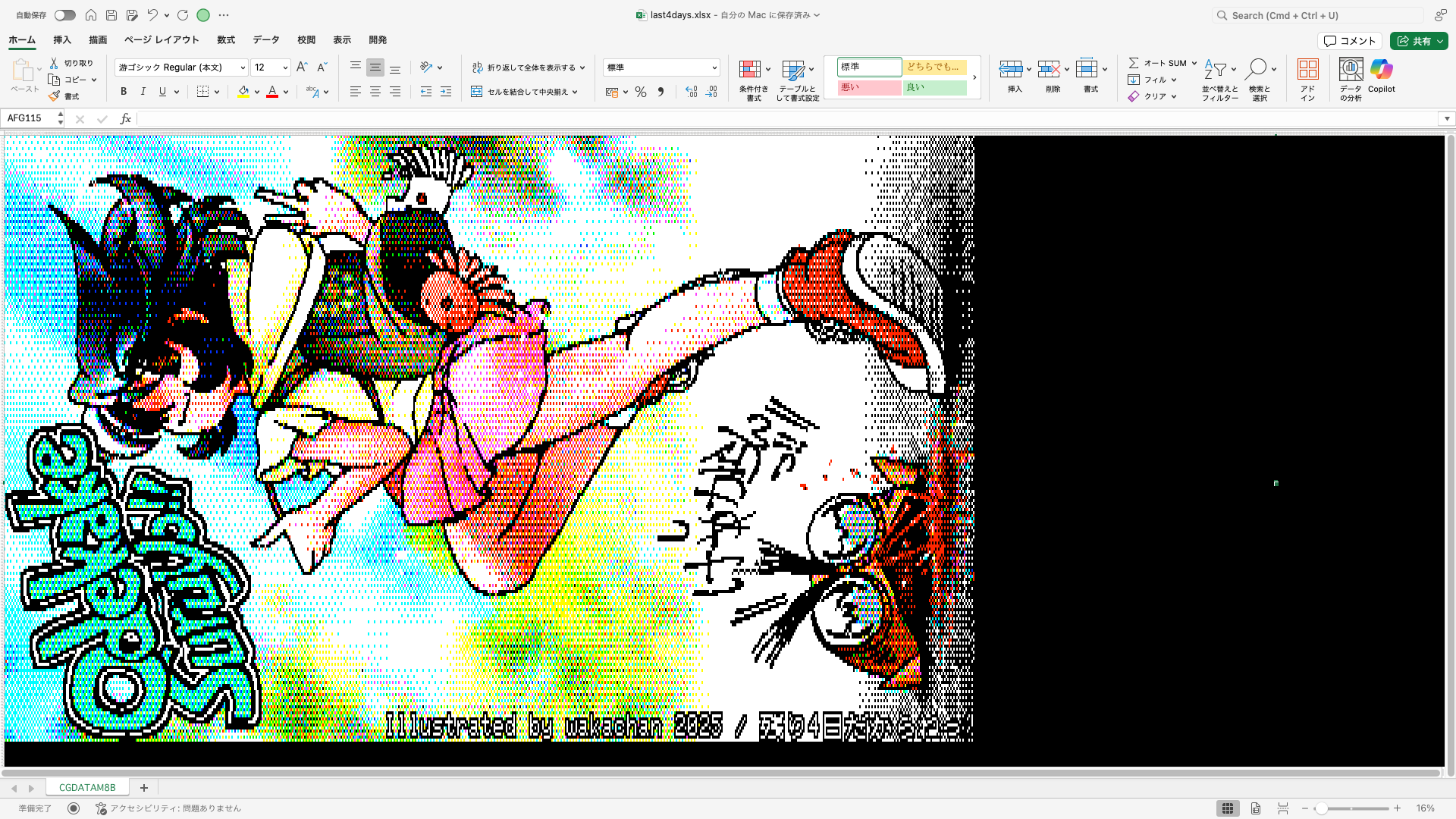Image resolution: width=1456 pixels, height=819 pixels.
Task: Click the Search field in title bar
Action: pyautogui.click(x=1318, y=15)
